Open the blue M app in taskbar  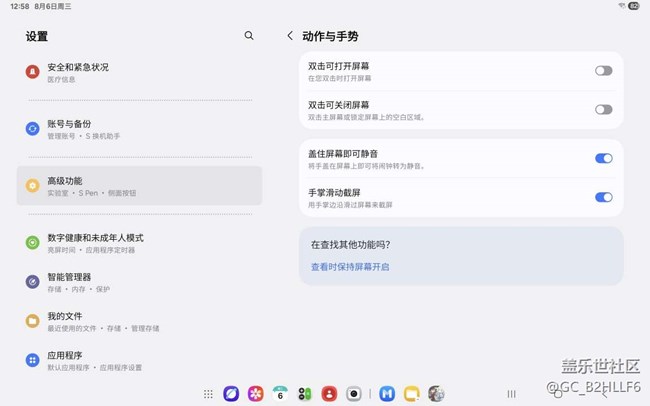coord(386,394)
